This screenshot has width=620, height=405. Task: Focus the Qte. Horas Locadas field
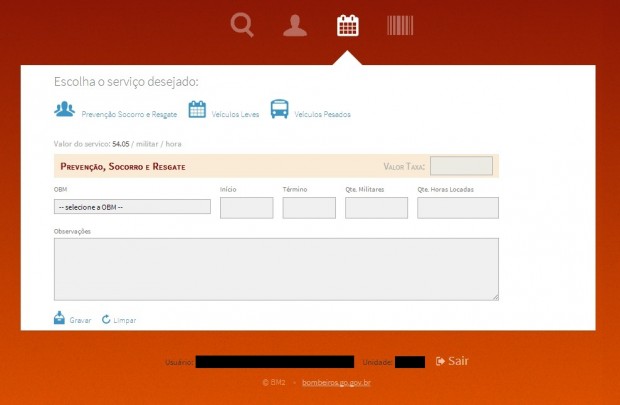click(457, 208)
